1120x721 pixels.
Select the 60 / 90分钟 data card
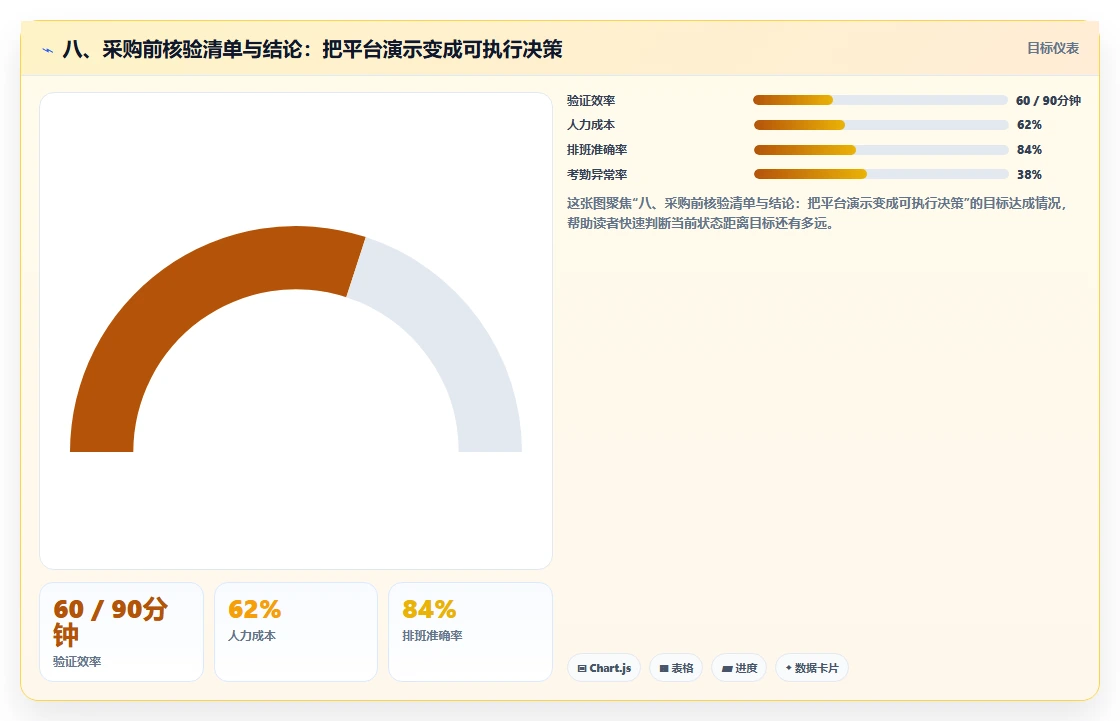121,632
